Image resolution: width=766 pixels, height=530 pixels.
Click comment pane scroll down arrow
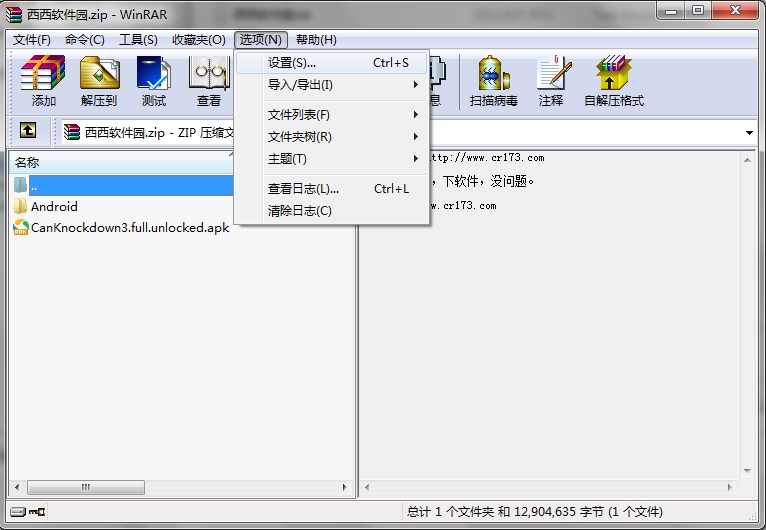click(x=747, y=471)
